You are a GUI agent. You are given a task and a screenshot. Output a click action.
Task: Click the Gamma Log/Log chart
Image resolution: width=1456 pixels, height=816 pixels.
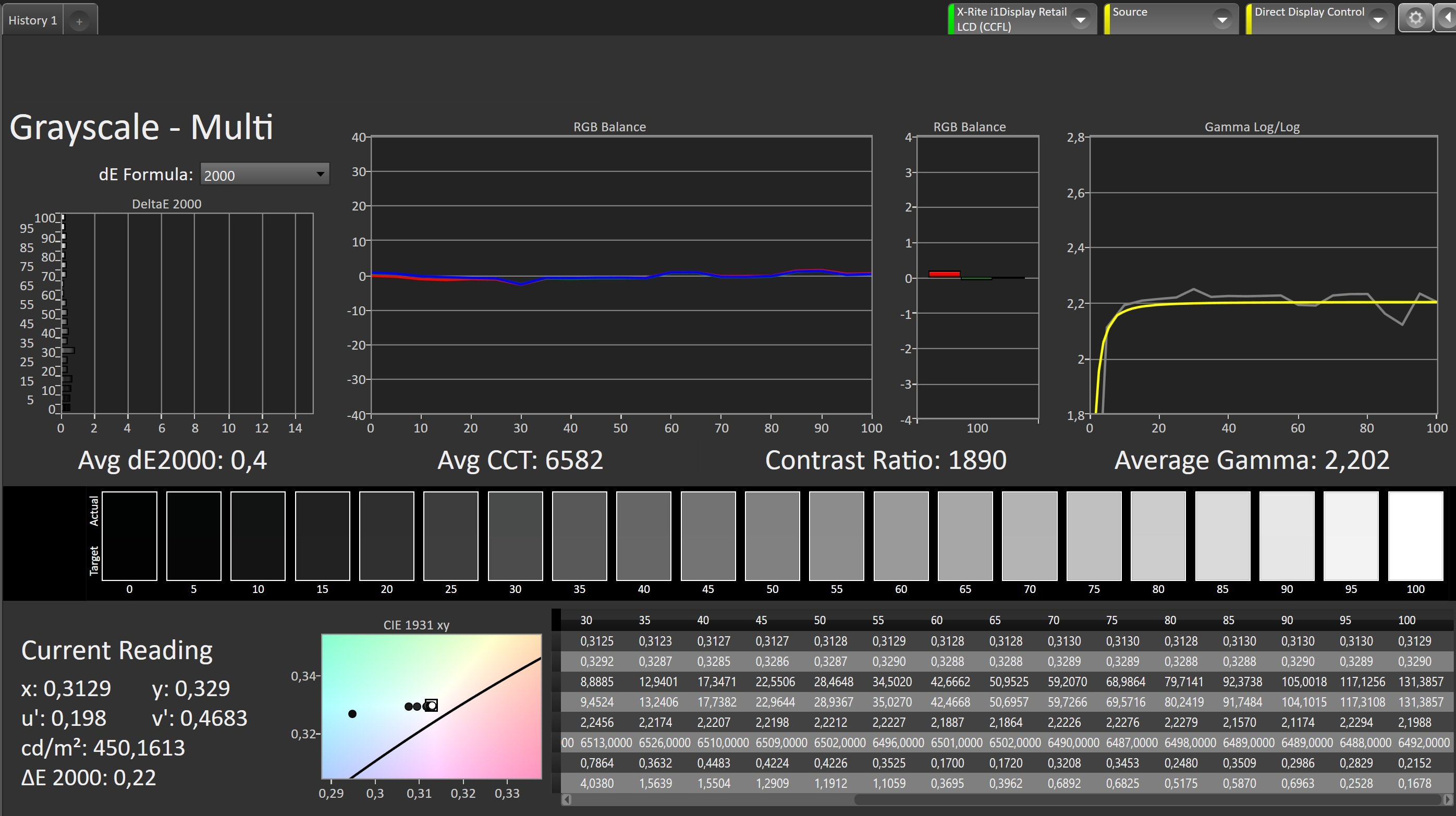pyautogui.click(x=1263, y=276)
